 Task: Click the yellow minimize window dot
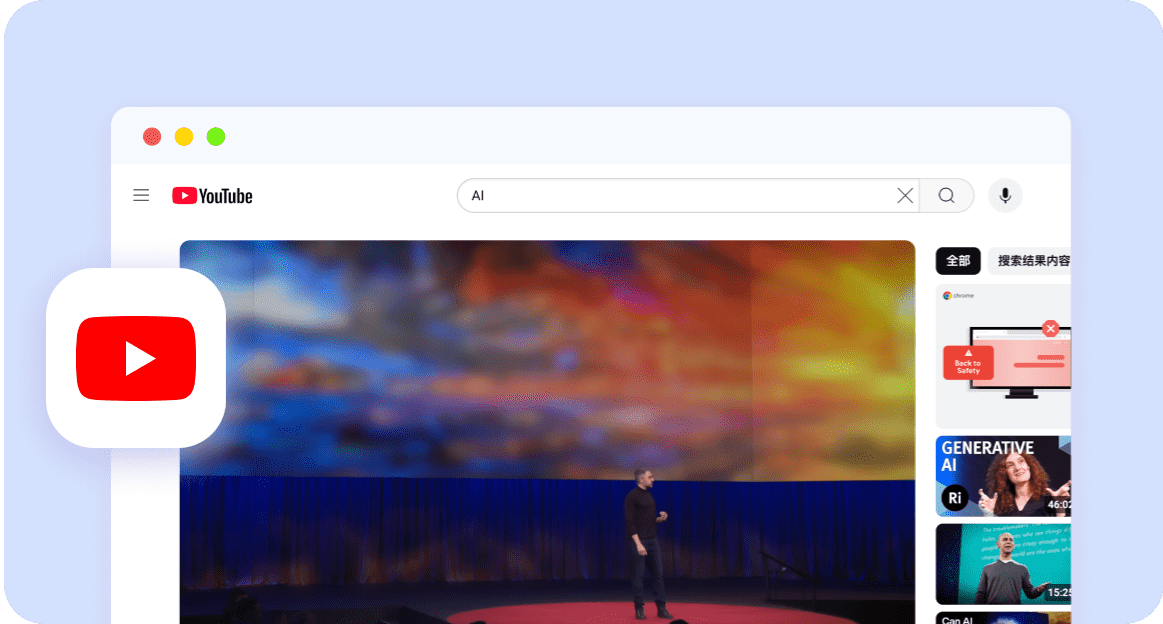pos(184,137)
